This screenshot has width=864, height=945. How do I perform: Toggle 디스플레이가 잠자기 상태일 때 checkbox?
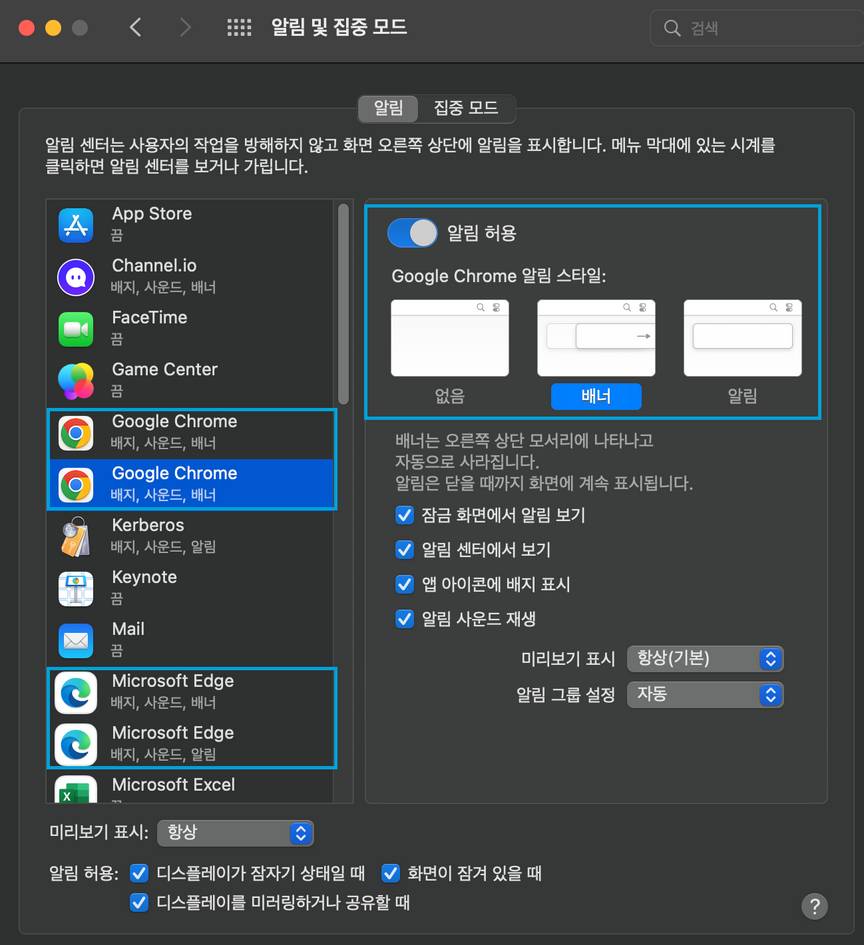pyautogui.click(x=139, y=873)
